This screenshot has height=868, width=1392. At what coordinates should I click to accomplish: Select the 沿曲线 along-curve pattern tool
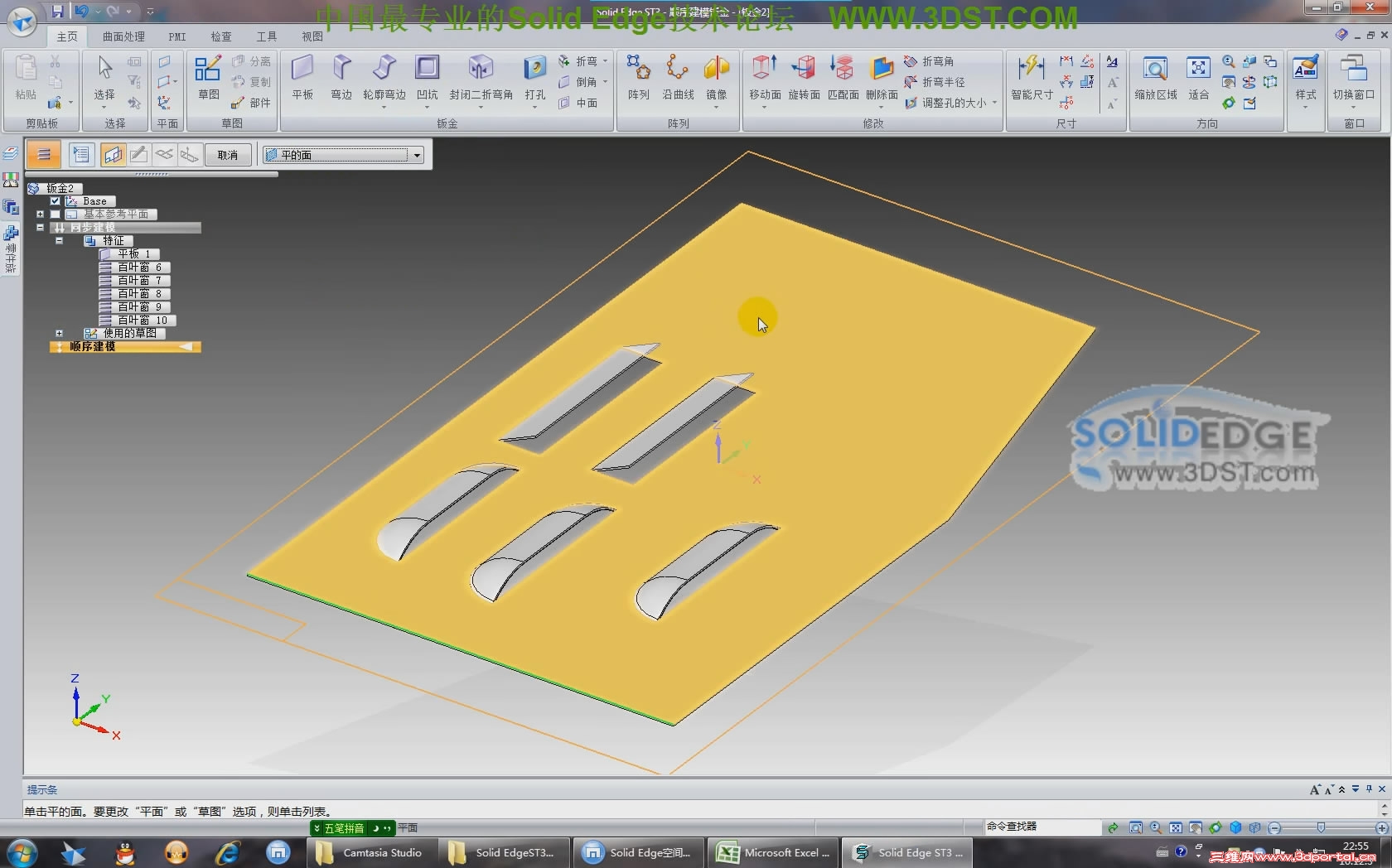point(678,77)
